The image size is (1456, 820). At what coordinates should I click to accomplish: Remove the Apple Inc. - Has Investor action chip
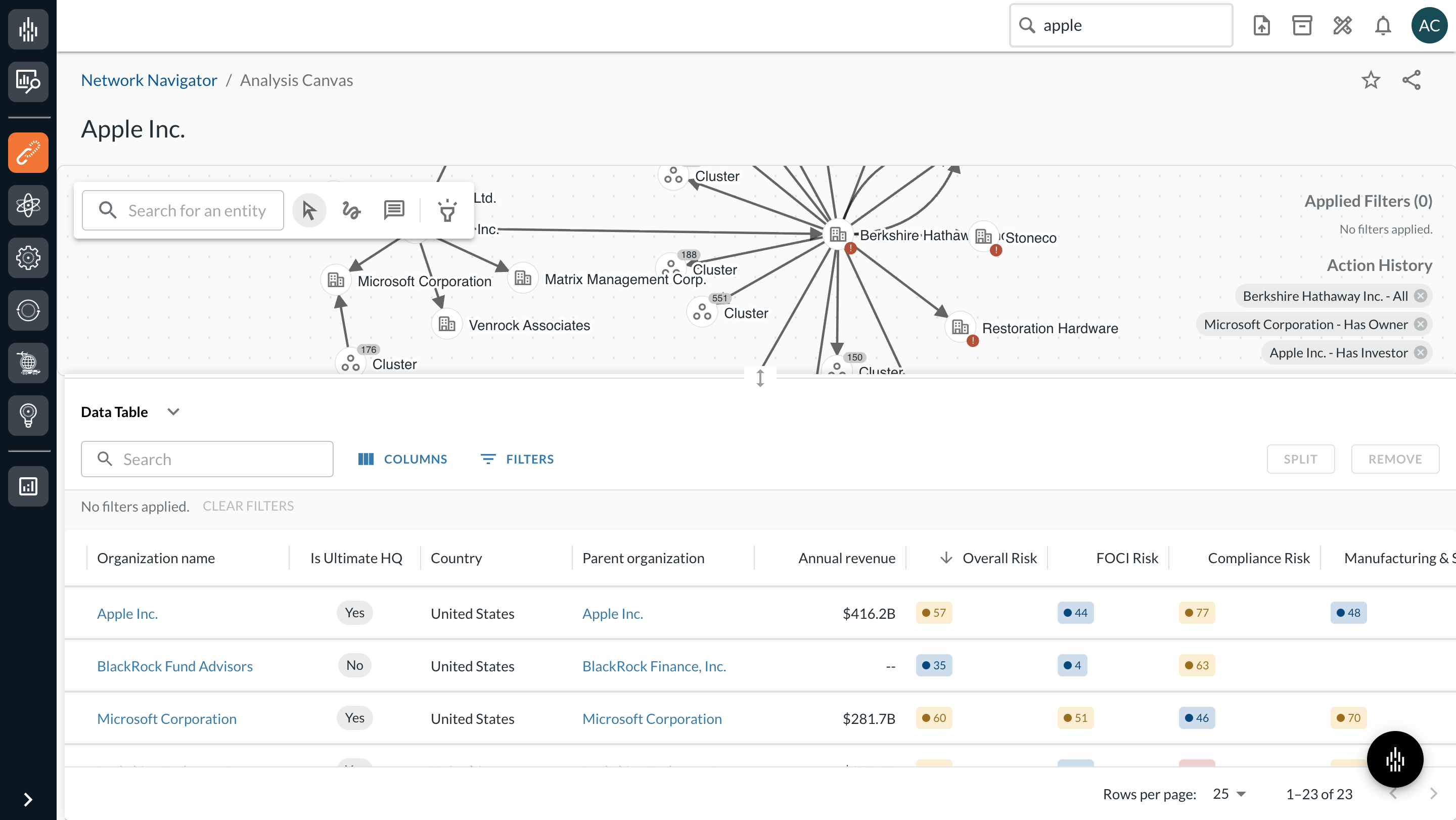pos(1420,353)
